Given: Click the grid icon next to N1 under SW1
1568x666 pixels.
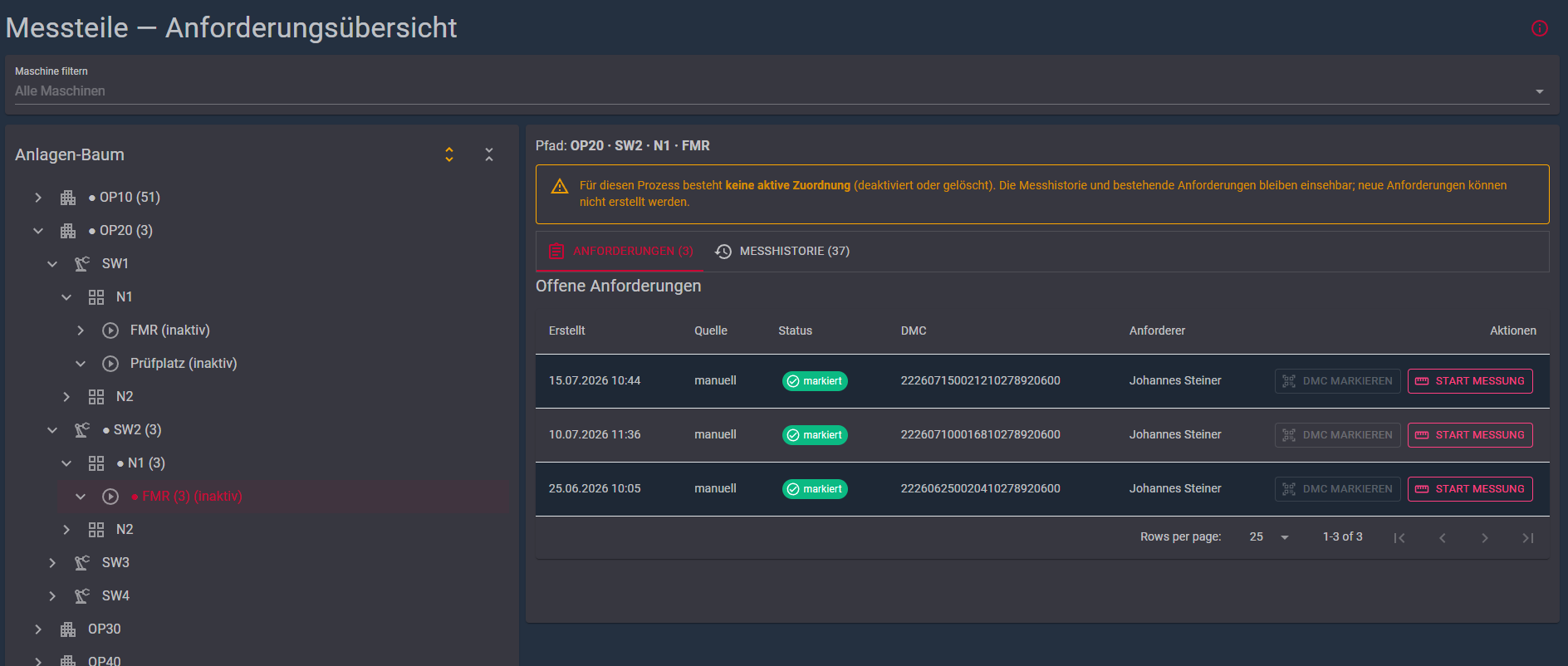Looking at the screenshot, I should [x=96, y=297].
